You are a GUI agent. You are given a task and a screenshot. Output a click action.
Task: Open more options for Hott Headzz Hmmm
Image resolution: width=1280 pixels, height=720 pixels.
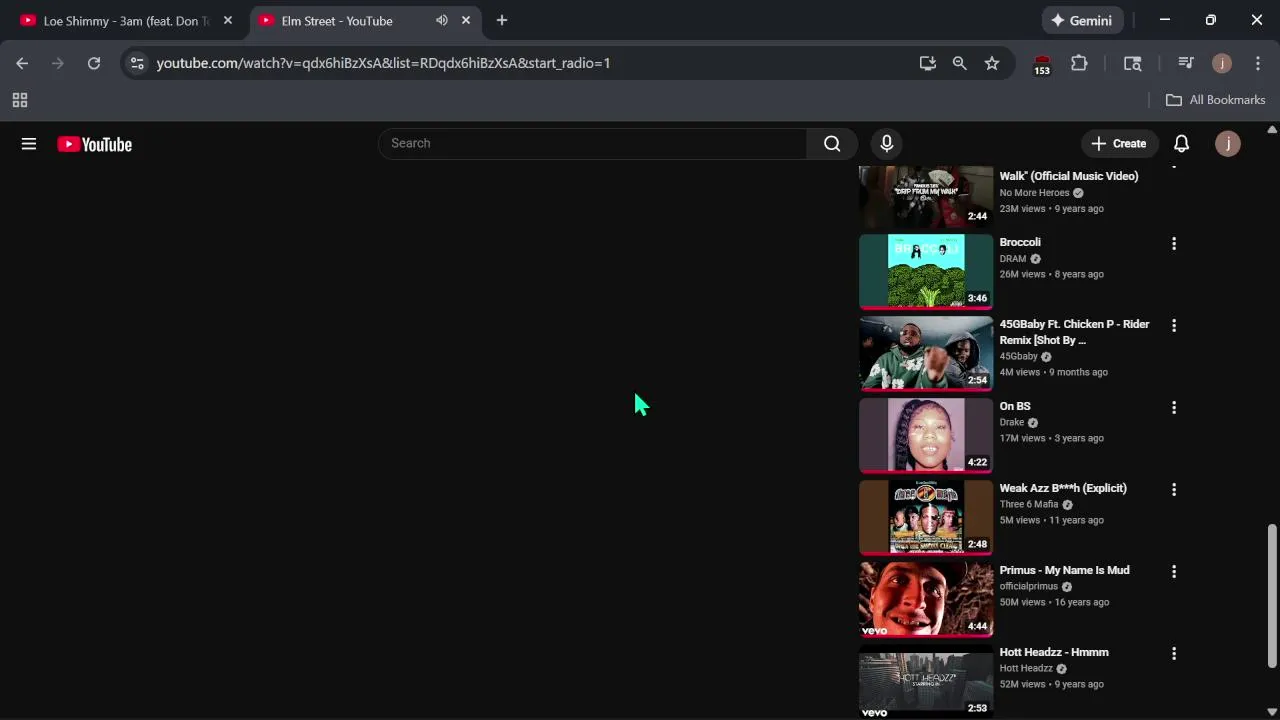point(1174,654)
